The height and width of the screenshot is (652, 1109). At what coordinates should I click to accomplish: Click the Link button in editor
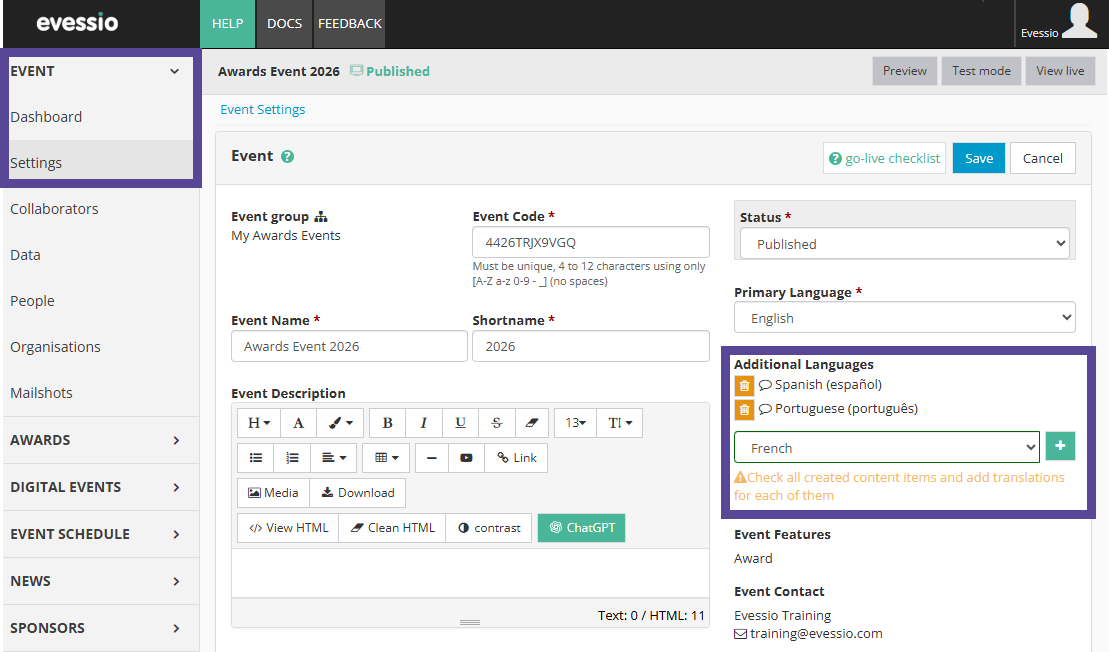coord(516,458)
